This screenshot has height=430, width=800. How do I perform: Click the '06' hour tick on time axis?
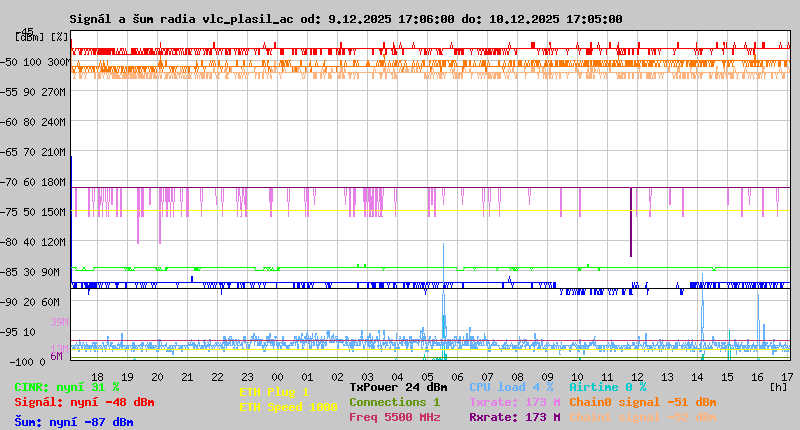457,377
